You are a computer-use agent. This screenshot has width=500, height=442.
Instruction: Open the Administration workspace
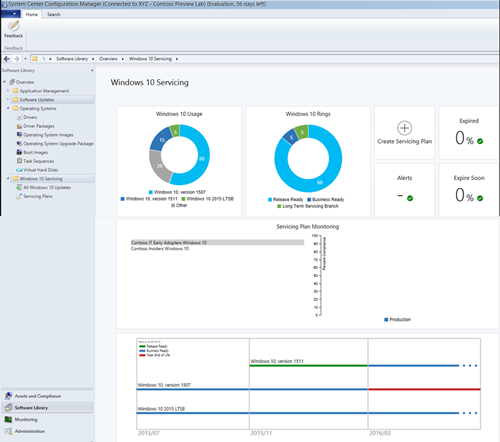click(x=47, y=431)
